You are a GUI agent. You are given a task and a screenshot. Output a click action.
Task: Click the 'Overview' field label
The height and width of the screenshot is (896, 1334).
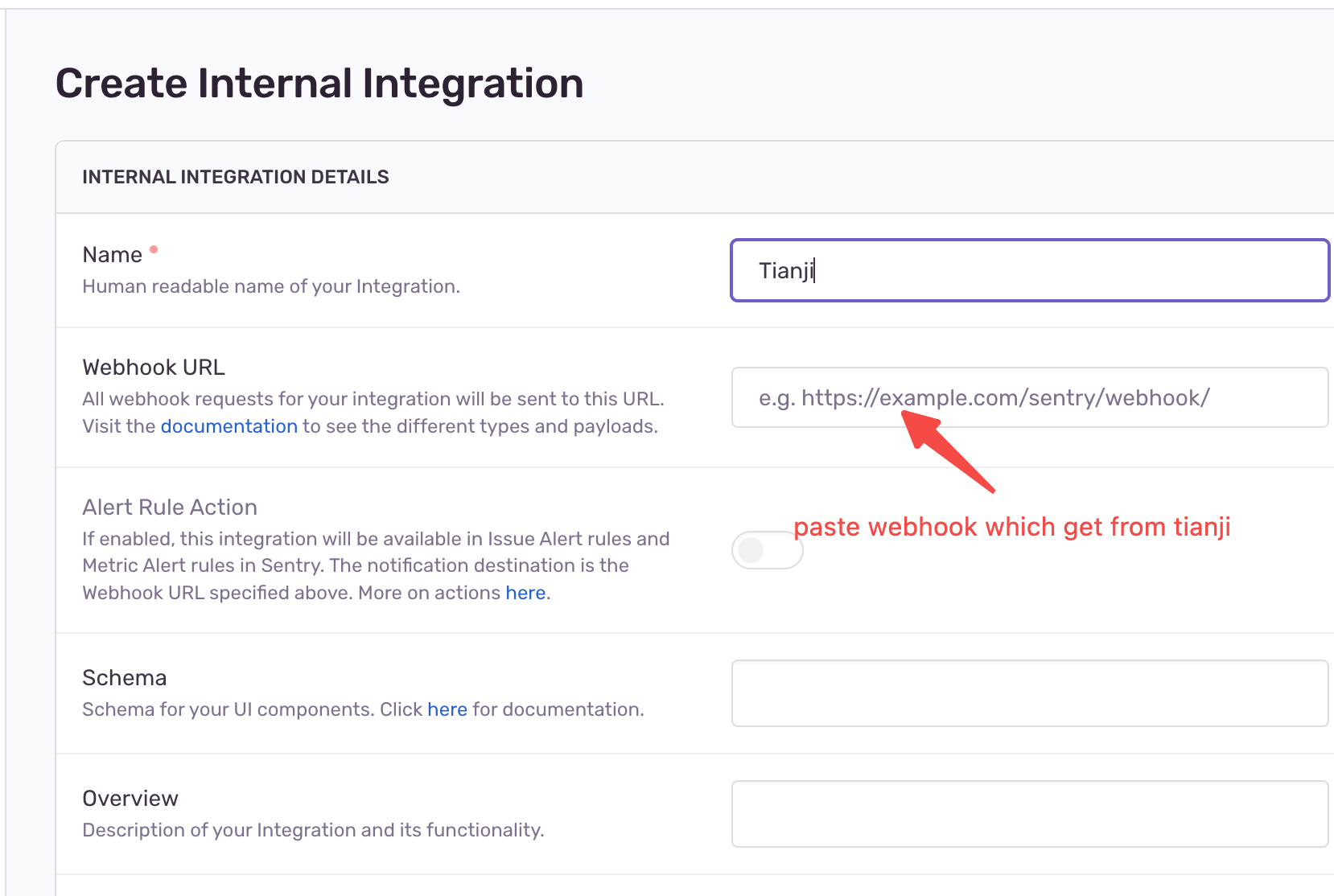coord(130,799)
